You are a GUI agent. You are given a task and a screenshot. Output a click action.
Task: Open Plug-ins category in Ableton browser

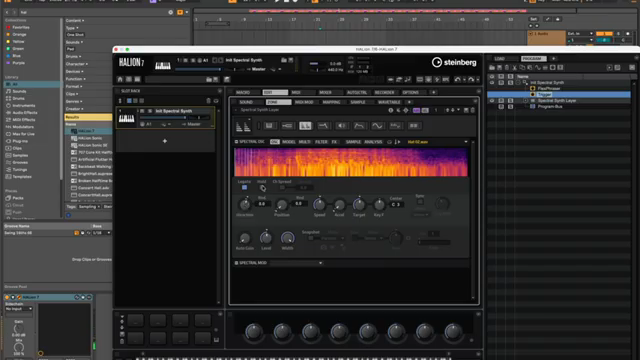tap(20, 141)
